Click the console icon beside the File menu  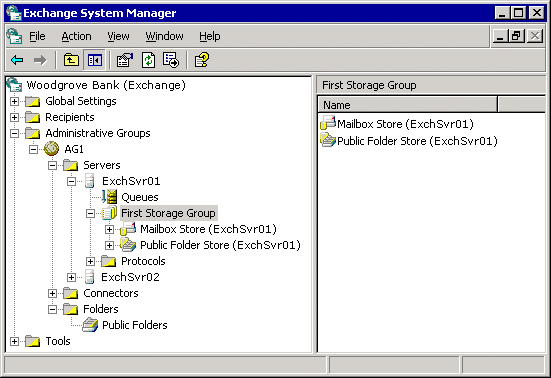[14, 36]
